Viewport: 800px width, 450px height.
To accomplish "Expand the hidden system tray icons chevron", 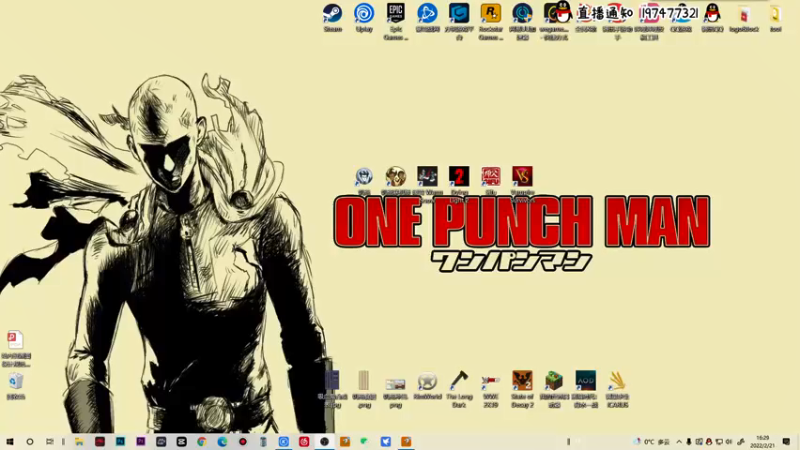I will point(679,442).
